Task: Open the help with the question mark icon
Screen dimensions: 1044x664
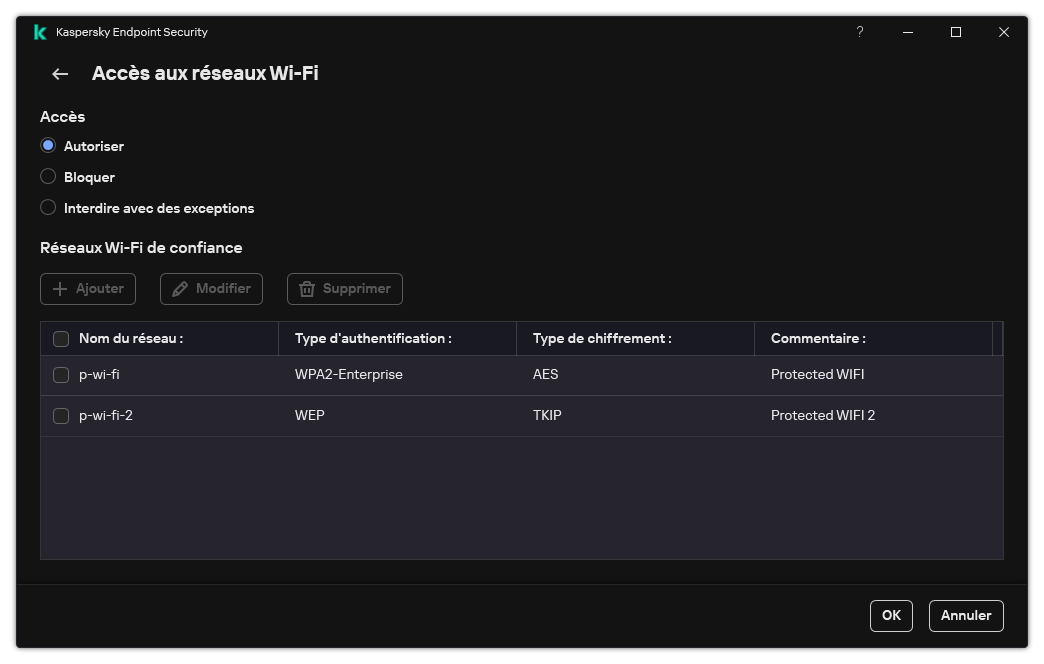Action: pyautogui.click(x=859, y=32)
